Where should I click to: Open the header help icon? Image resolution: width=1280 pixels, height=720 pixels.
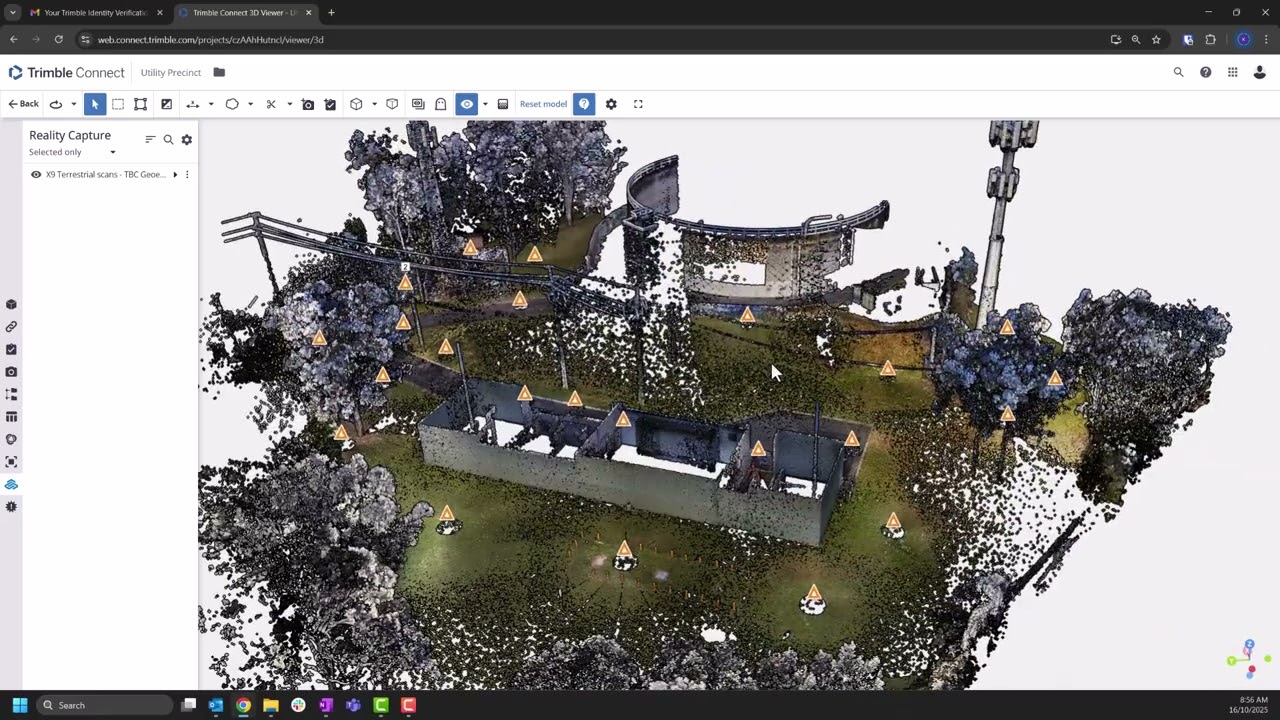point(1205,72)
